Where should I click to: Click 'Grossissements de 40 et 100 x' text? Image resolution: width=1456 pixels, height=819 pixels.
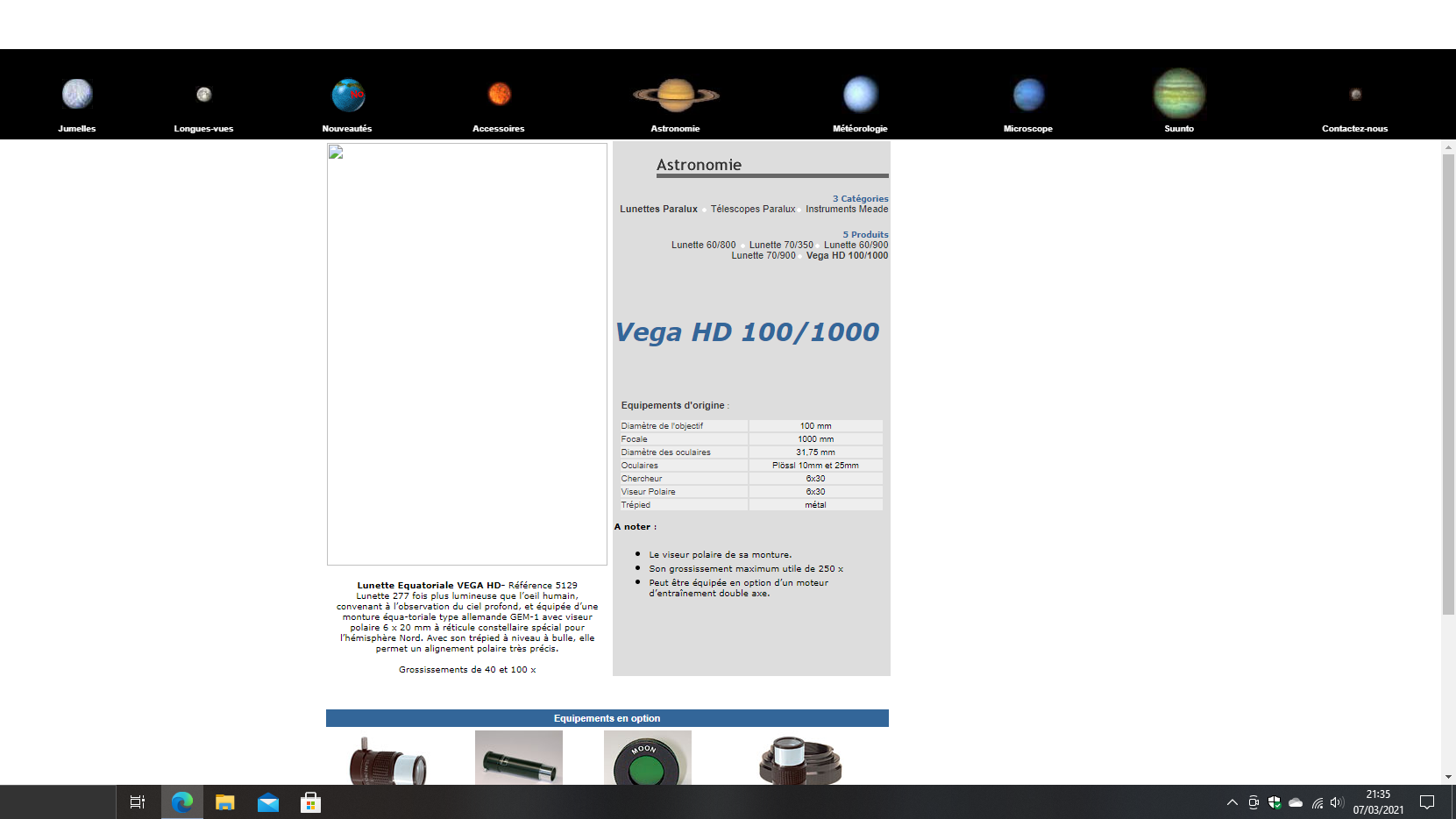coord(467,669)
